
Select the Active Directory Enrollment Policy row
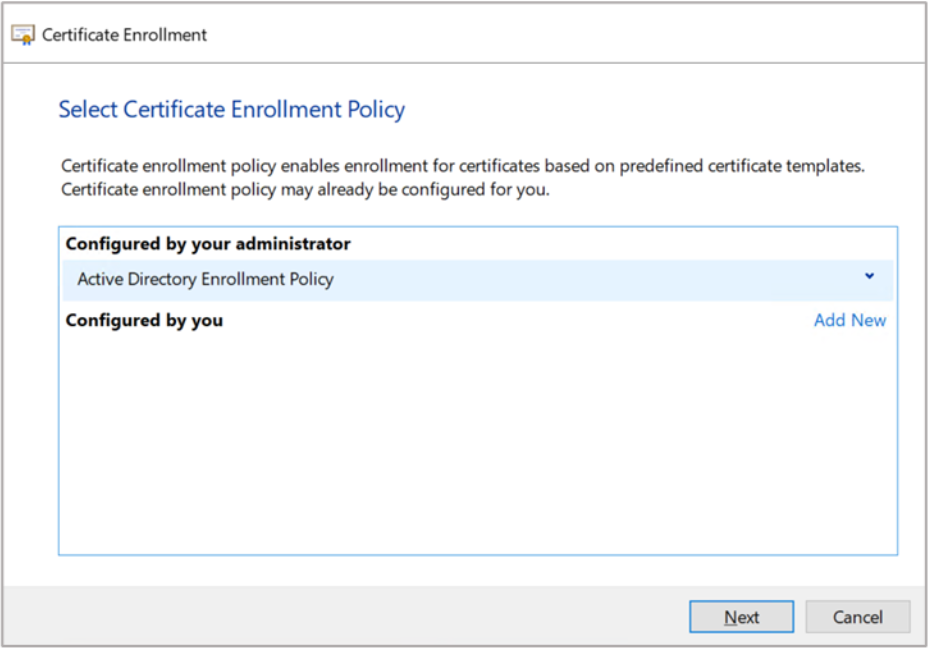400,280
